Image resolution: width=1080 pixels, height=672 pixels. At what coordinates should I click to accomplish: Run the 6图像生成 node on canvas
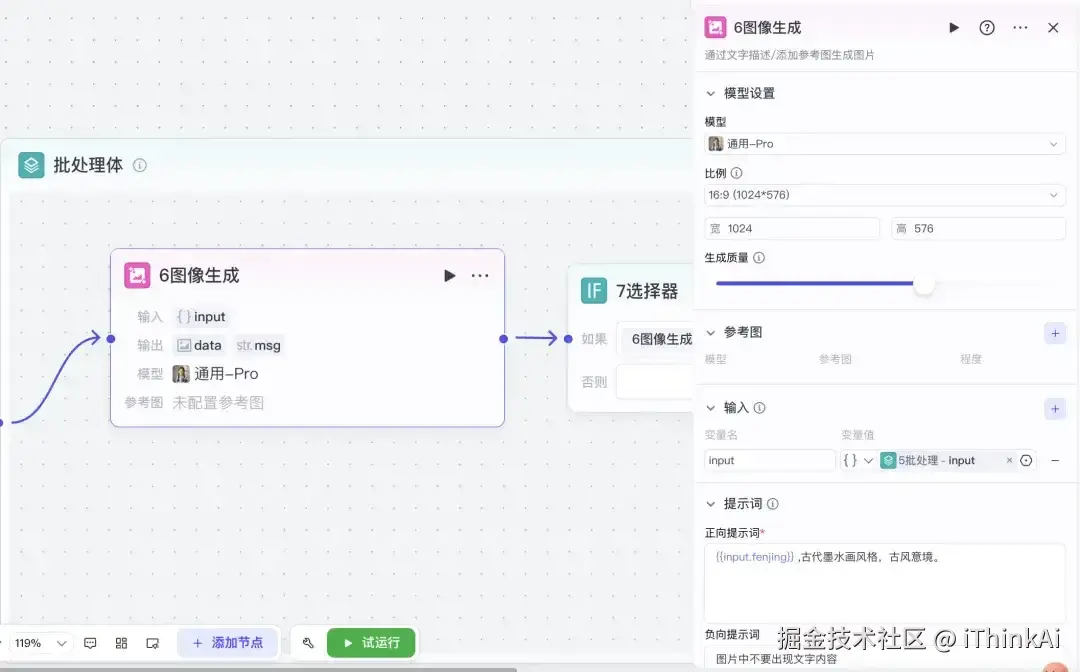(x=449, y=275)
